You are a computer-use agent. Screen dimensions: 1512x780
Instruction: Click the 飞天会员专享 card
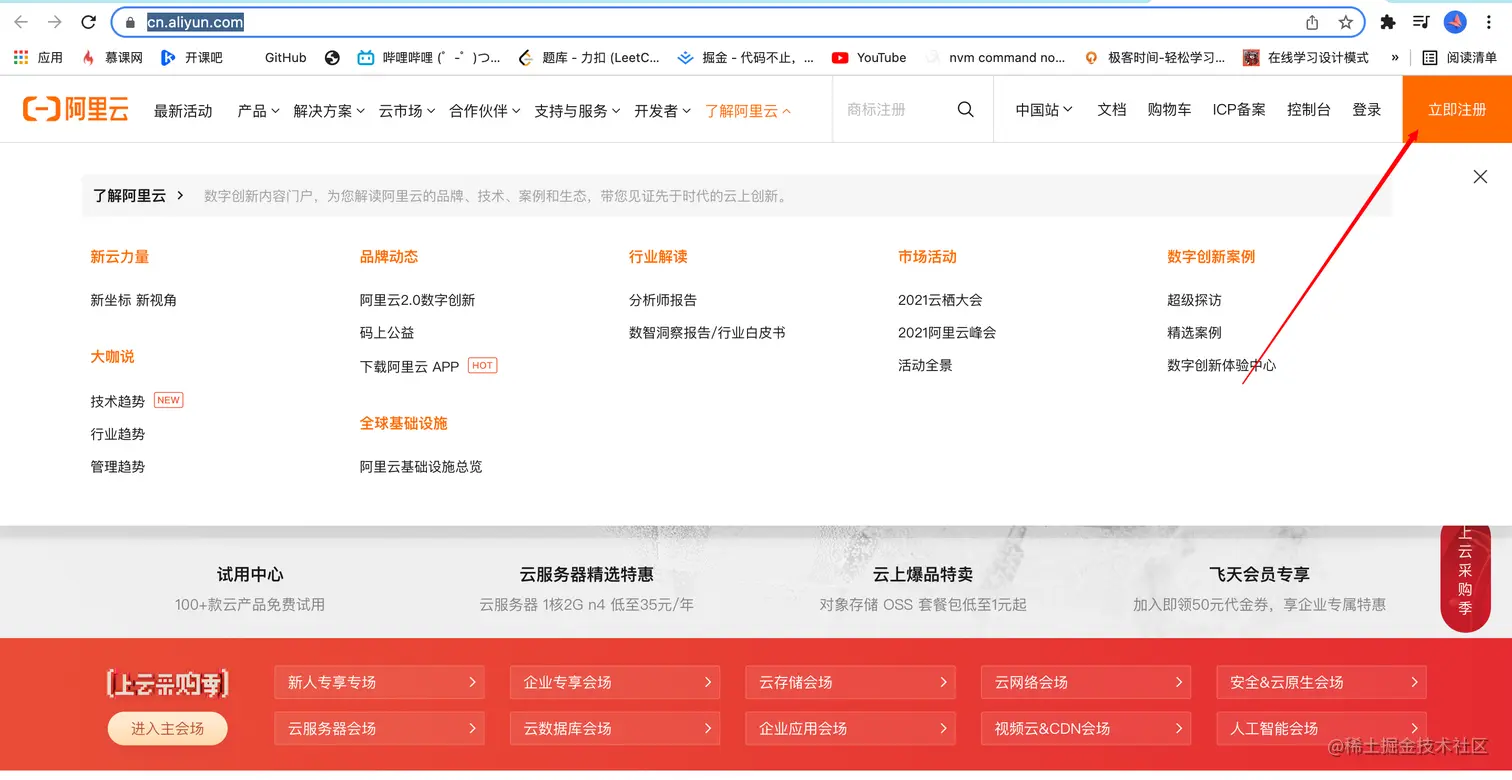(1259, 588)
